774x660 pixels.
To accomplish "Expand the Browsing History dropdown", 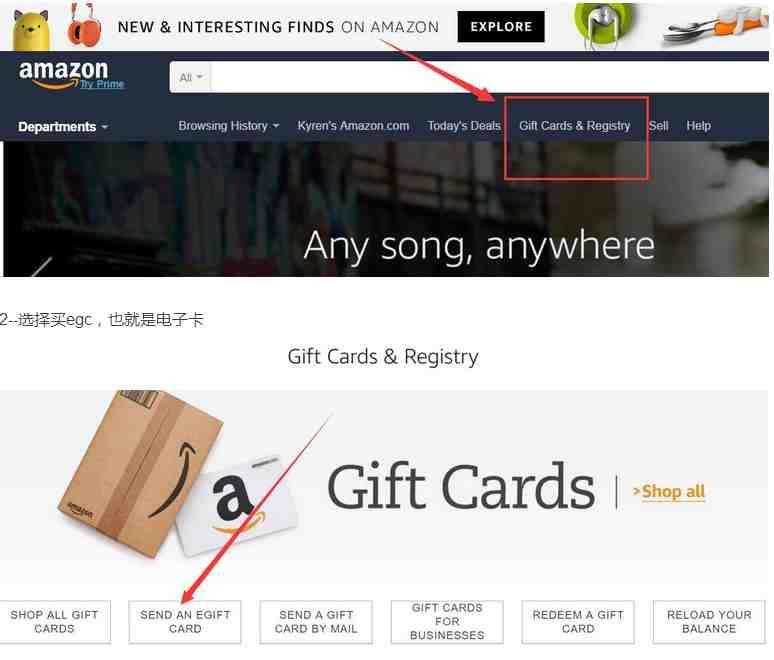I will (229, 126).
